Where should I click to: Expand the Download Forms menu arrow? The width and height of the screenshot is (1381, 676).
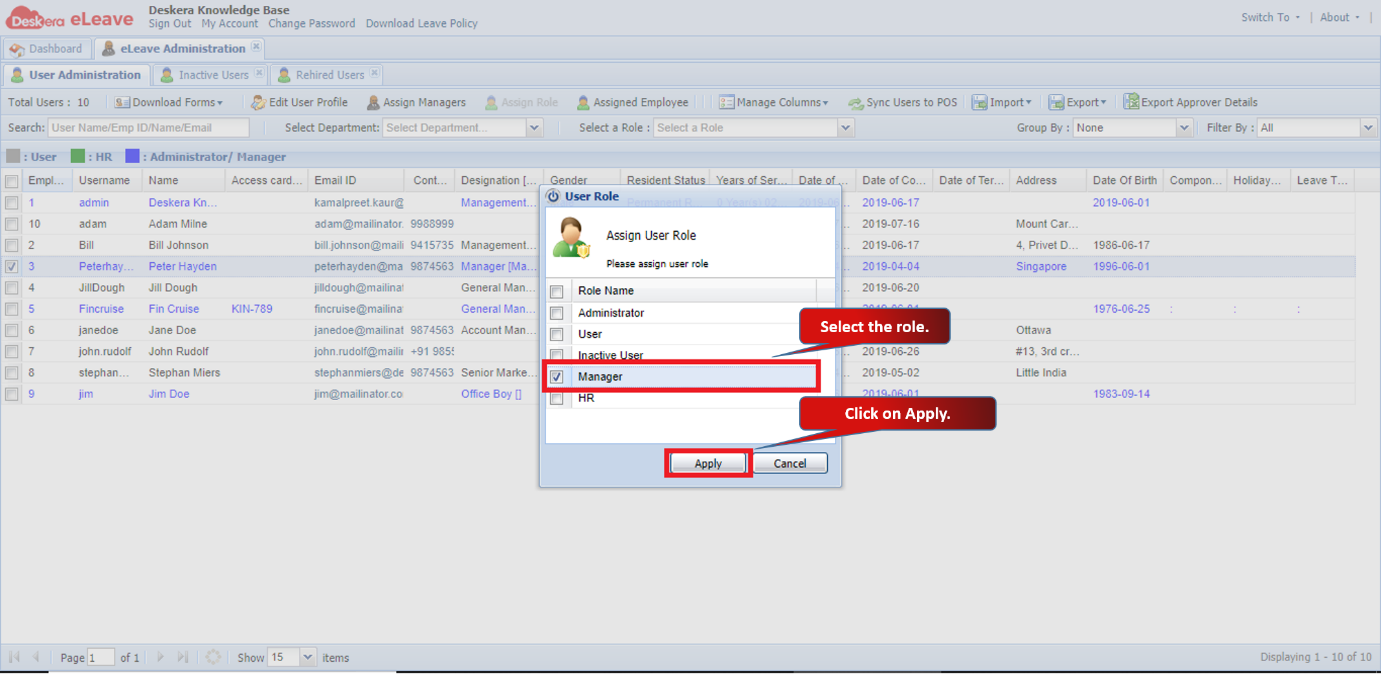tap(219, 103)
